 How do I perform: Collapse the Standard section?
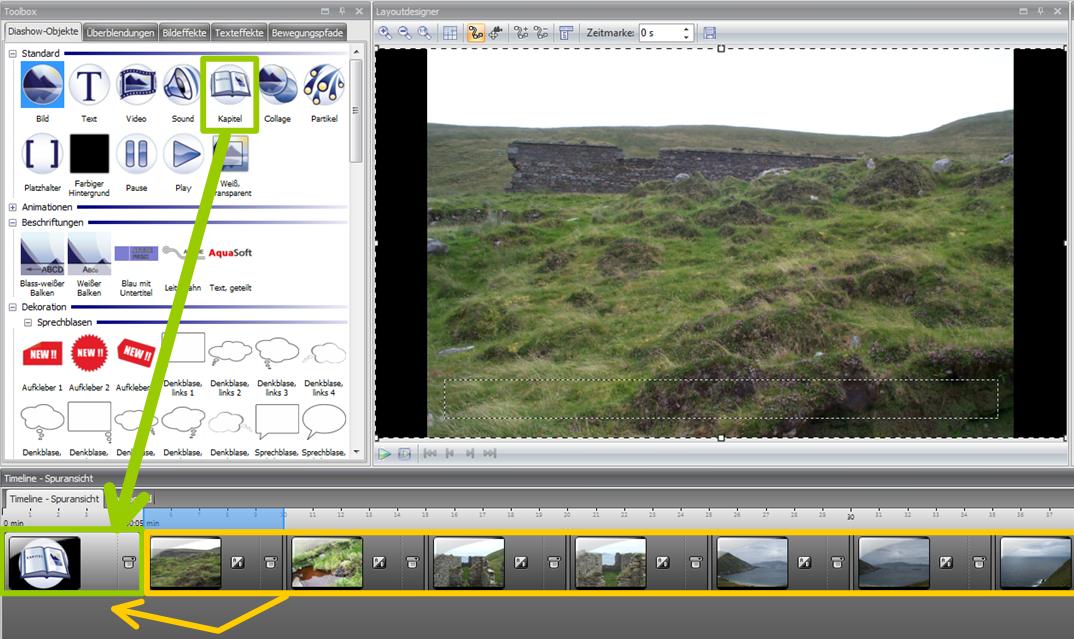[12, 53]
